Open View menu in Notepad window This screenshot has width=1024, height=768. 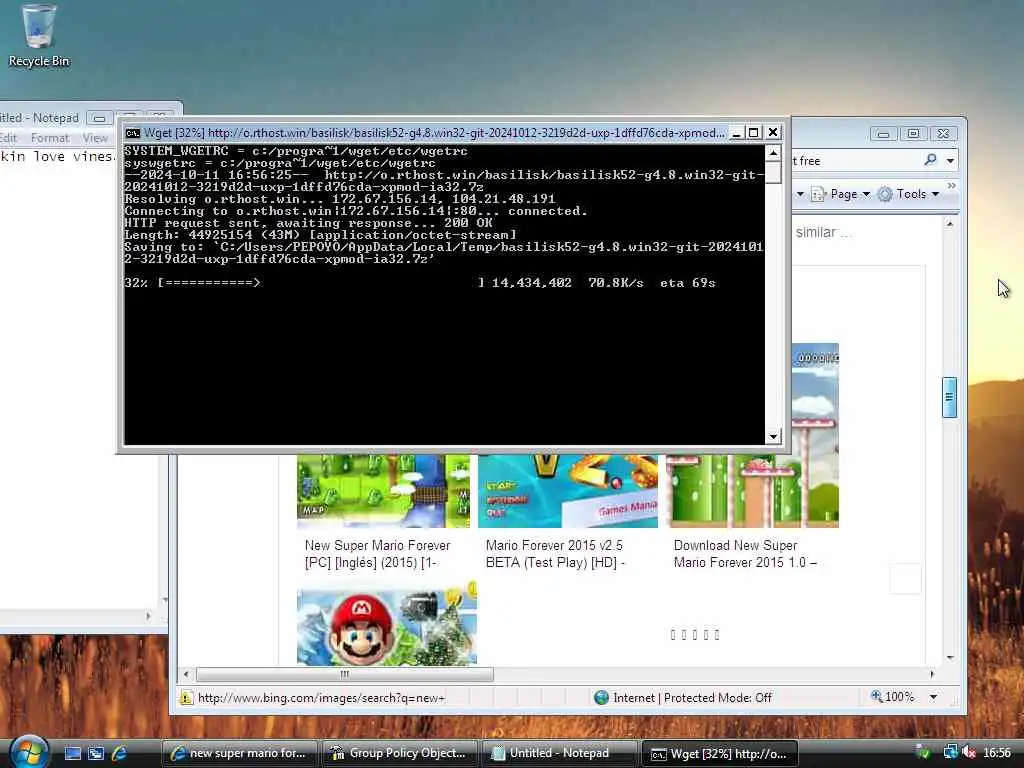pyautogui.click(x=95, y=138)
